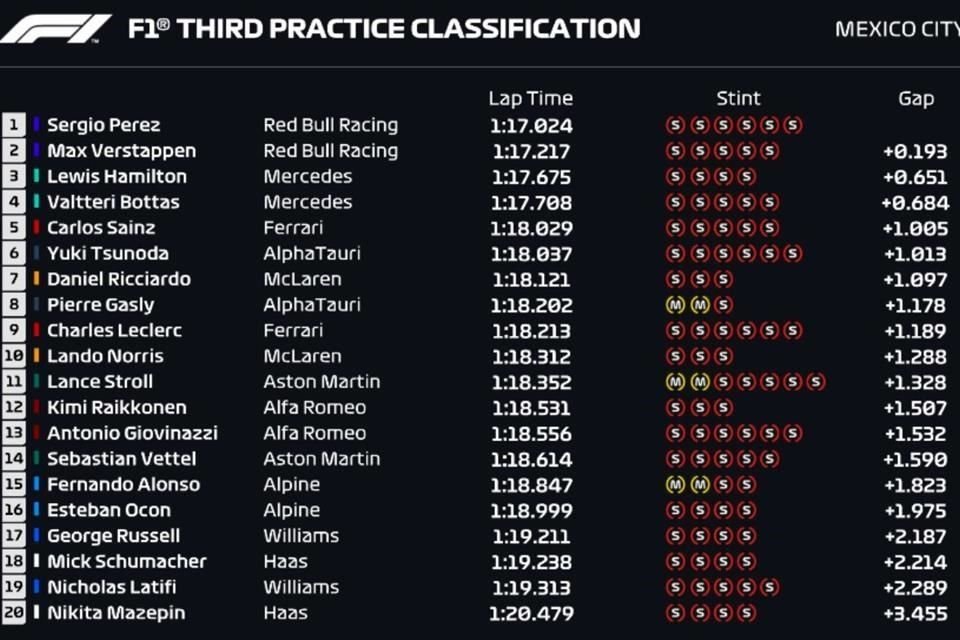This screenshot has width=960, height=640.
Task: Click the first medium tyre icon in Lance Stroll's row
Action: tap(675, 382)
